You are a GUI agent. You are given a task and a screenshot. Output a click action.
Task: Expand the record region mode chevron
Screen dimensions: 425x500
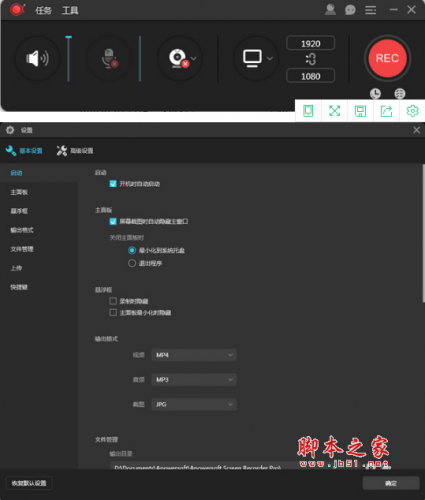point(270,59)
